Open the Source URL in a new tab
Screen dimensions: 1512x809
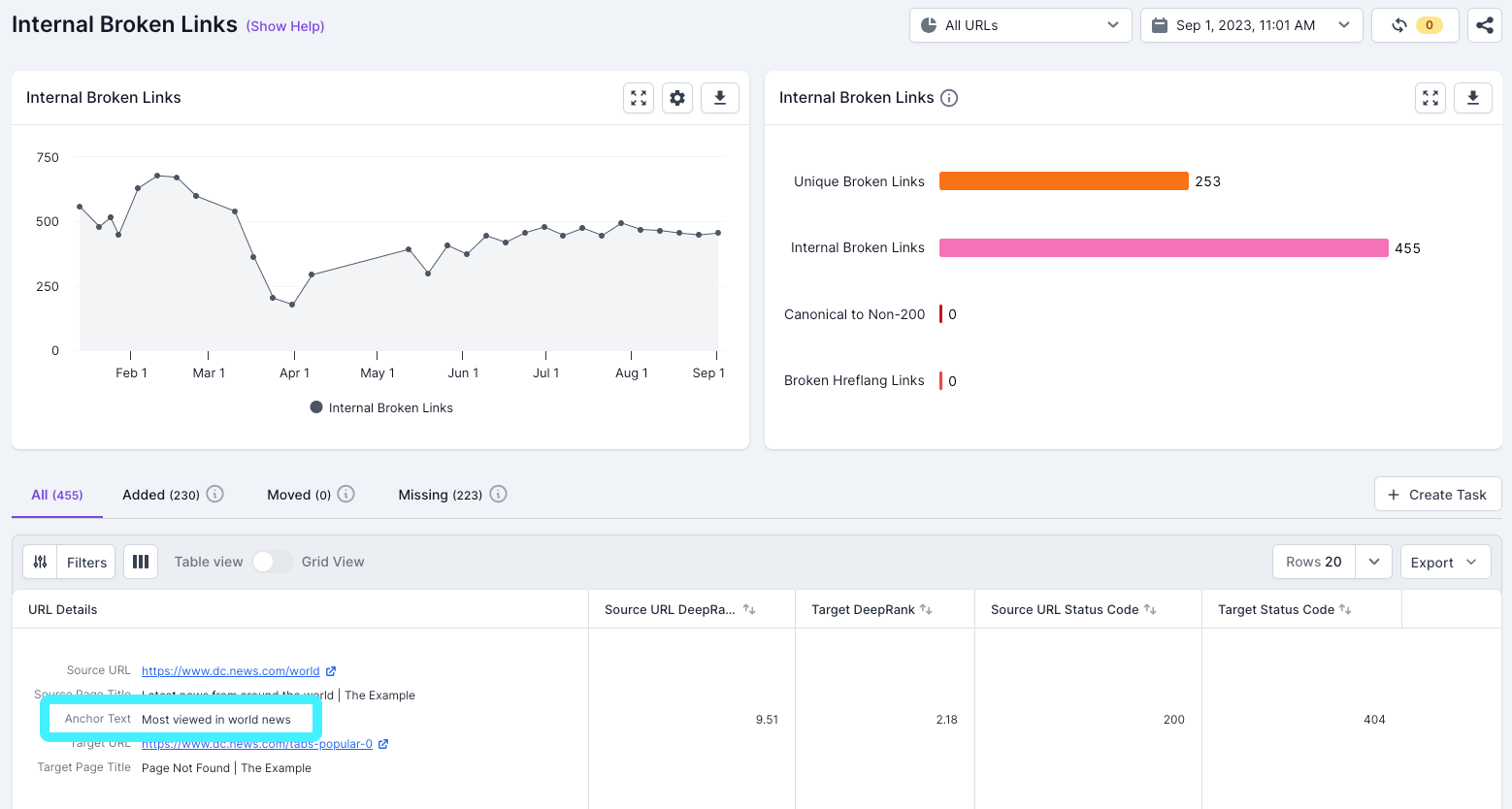point(331,671)
